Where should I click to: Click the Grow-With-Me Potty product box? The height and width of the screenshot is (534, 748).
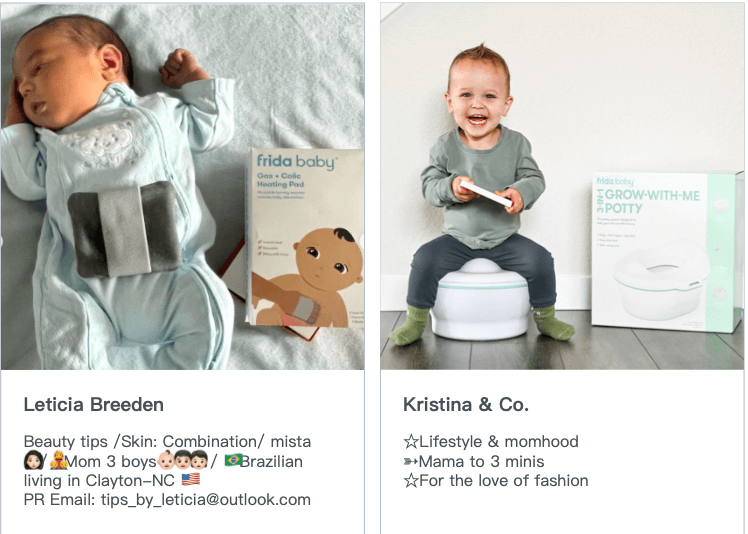[667, 252]
